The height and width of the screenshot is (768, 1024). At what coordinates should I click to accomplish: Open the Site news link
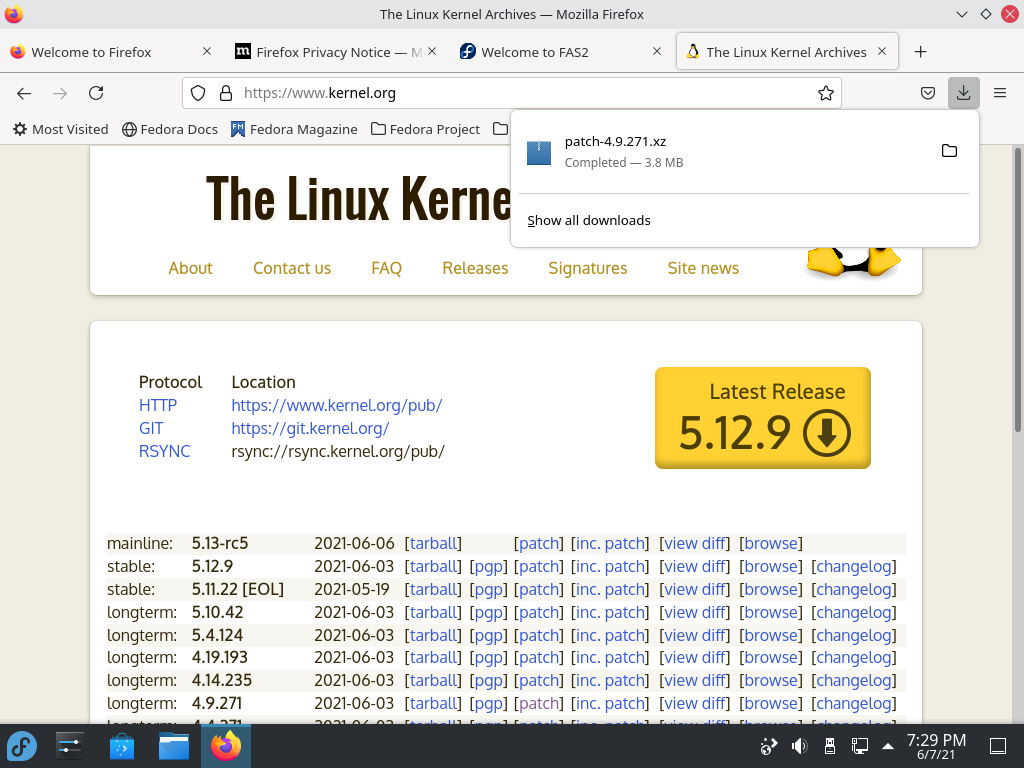point(703,268)
